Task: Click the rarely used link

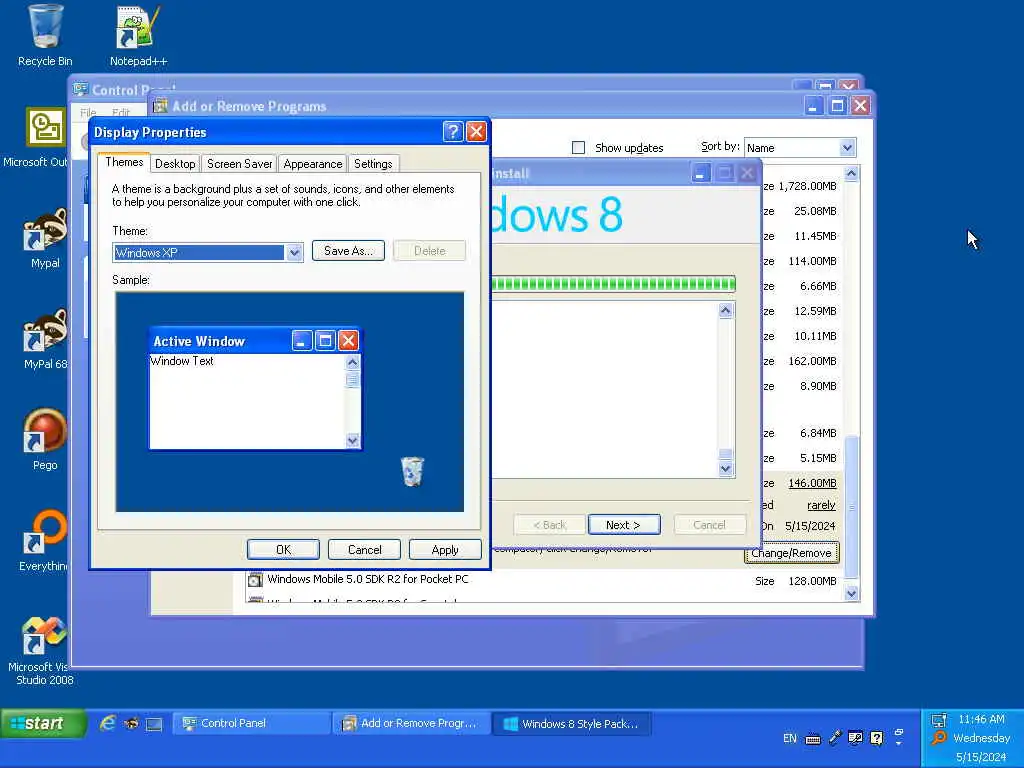Action: [821, 505]
